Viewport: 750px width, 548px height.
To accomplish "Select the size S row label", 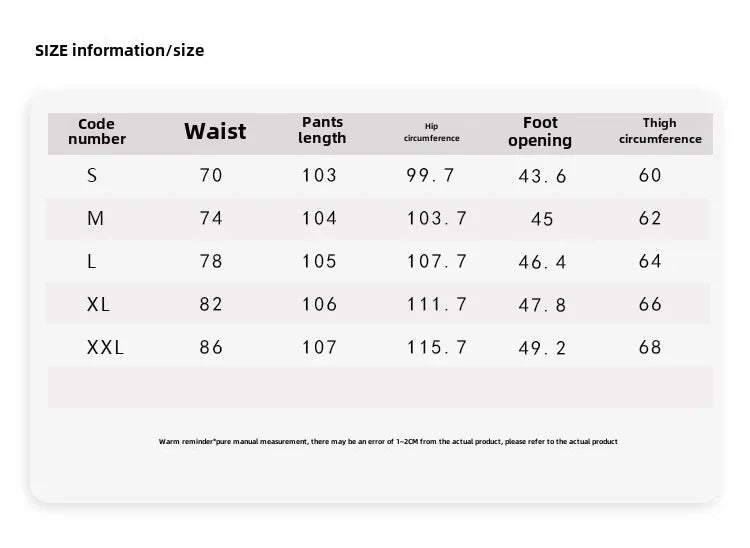I will tap(92, 175).
